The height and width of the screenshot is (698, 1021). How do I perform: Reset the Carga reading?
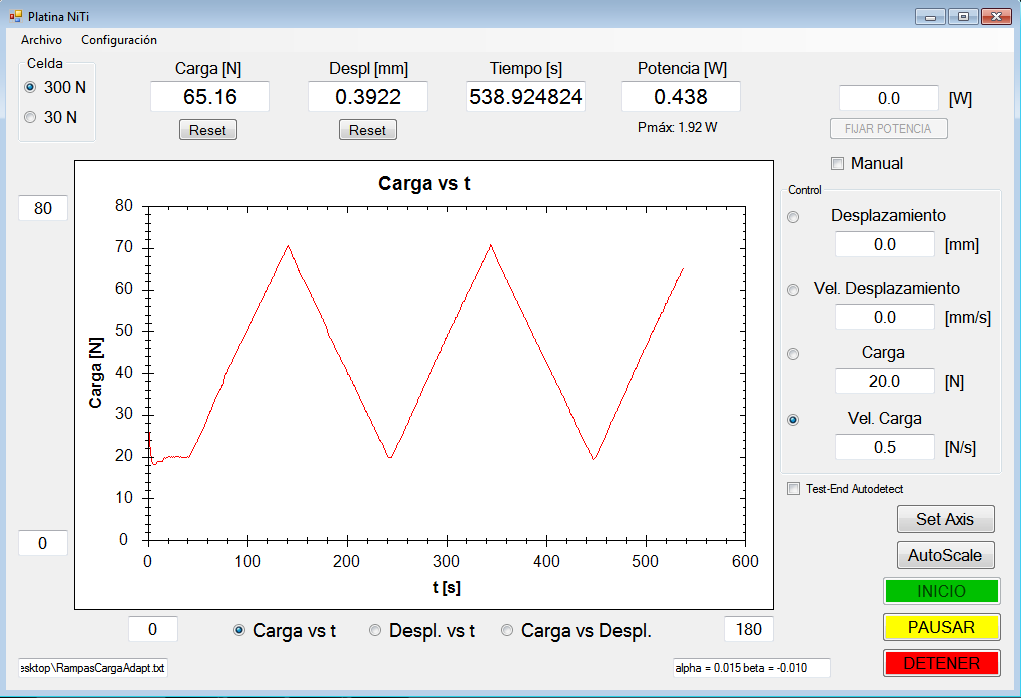coord(208,130)
